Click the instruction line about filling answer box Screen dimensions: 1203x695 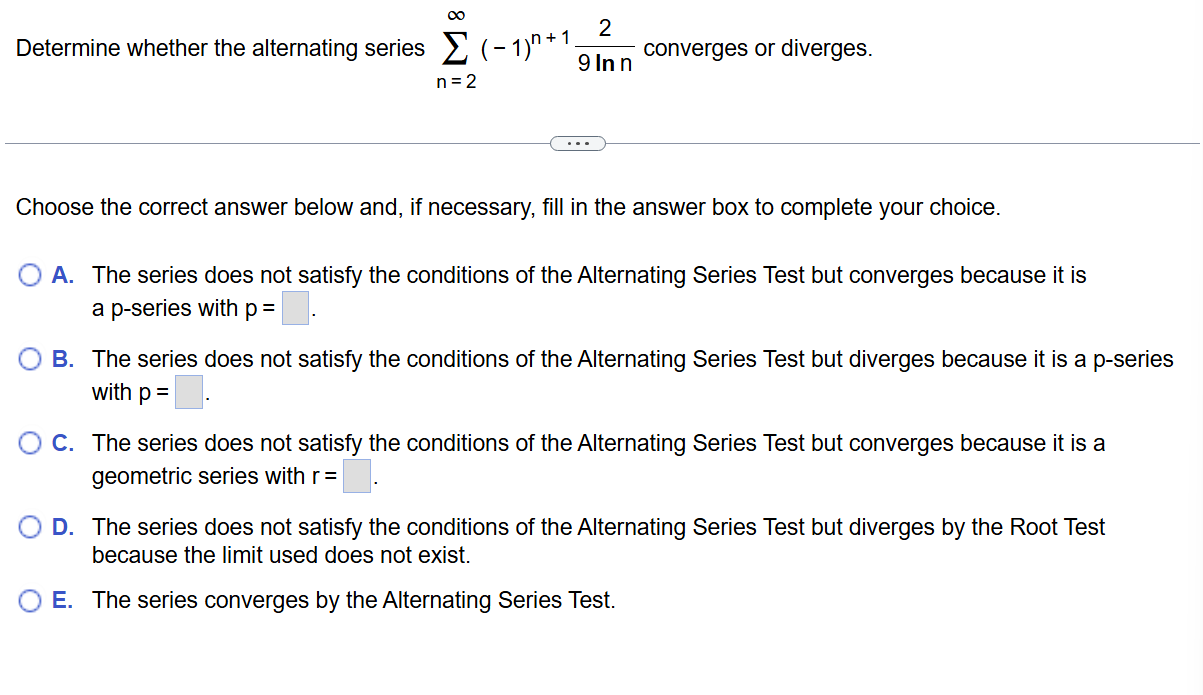coord(400,207)
